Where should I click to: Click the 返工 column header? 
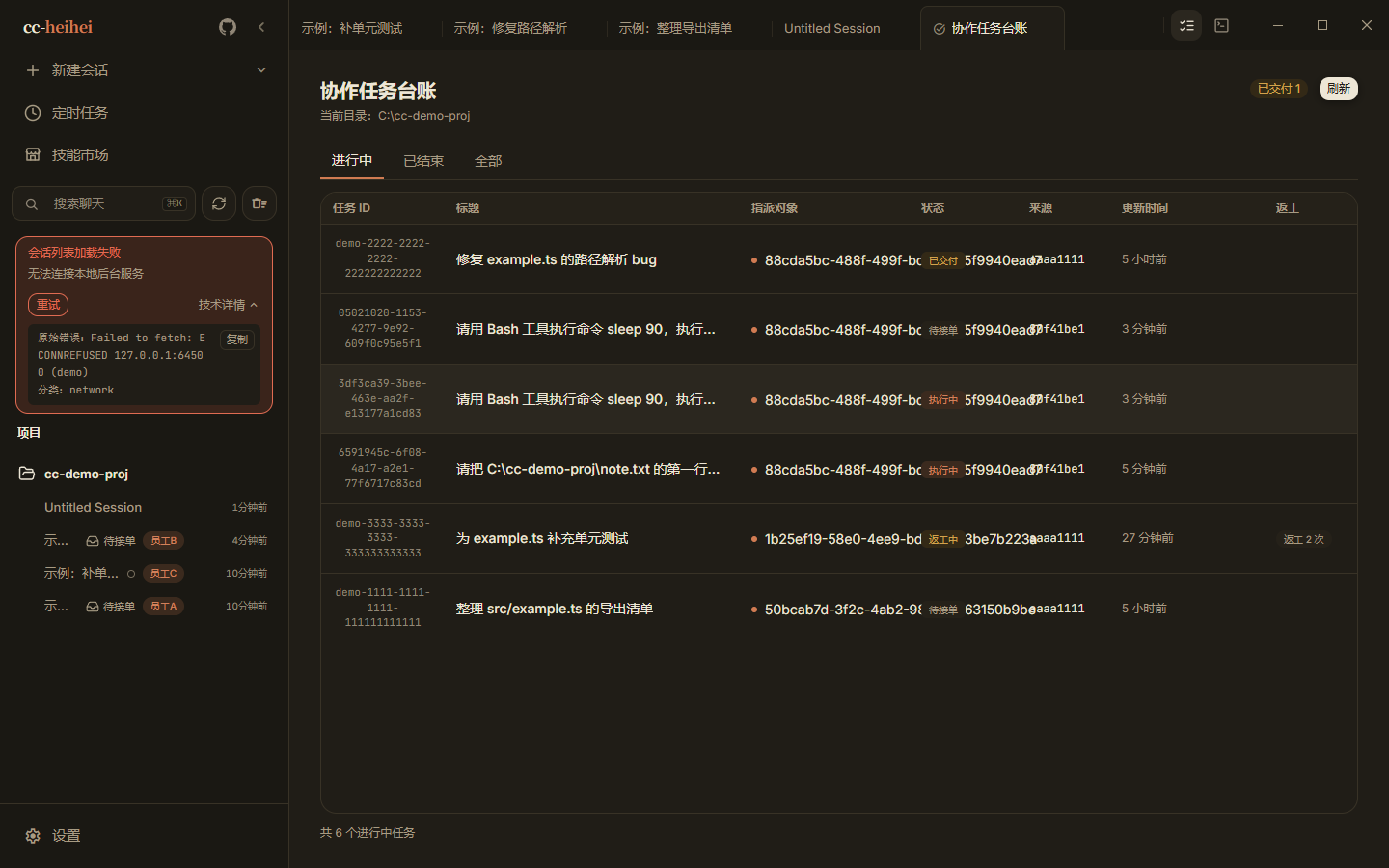[x=1288, y=208]
